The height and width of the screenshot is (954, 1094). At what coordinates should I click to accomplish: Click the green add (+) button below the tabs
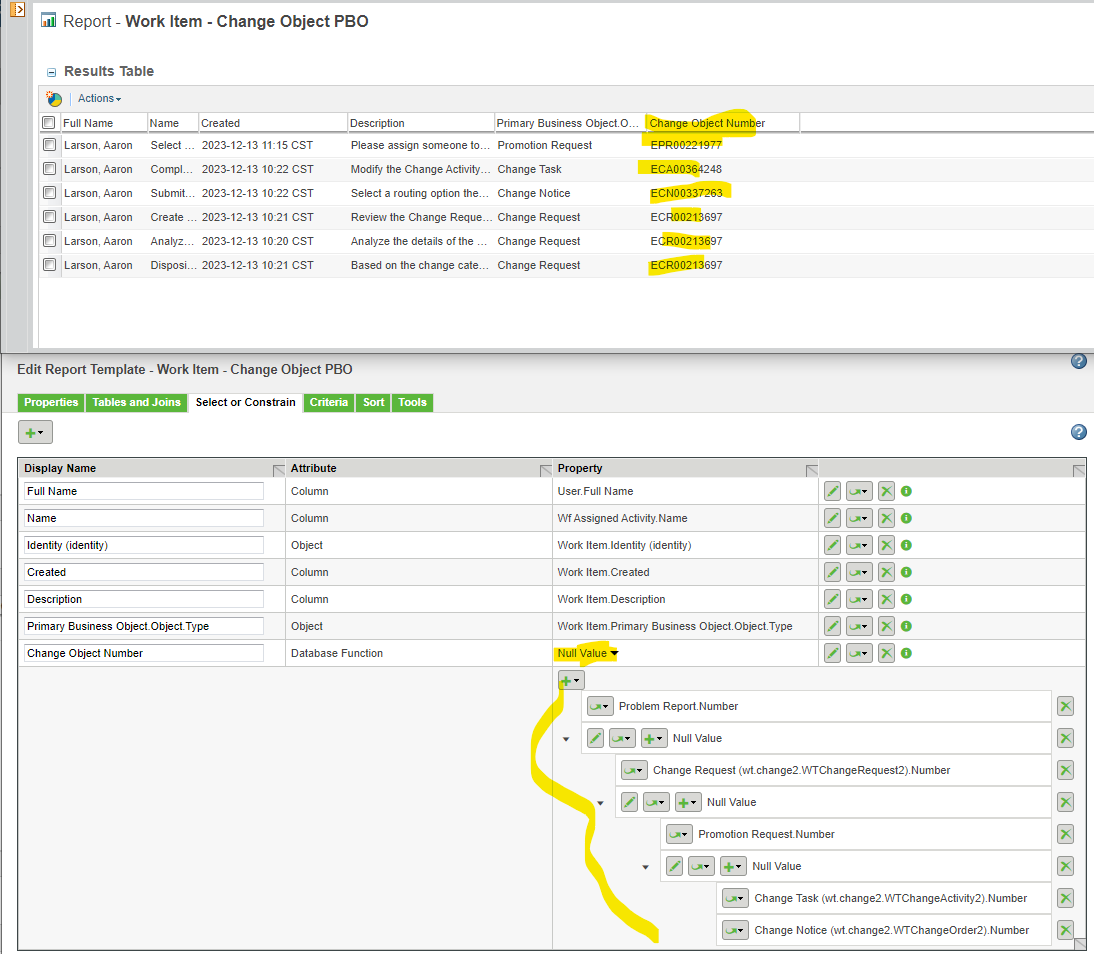tap(34, 432)
